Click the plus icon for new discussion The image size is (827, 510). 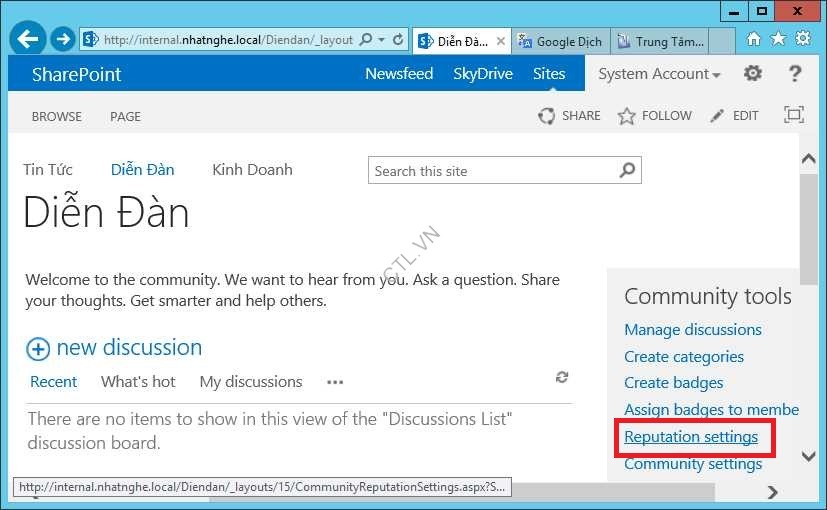click(x=38, y=349)
